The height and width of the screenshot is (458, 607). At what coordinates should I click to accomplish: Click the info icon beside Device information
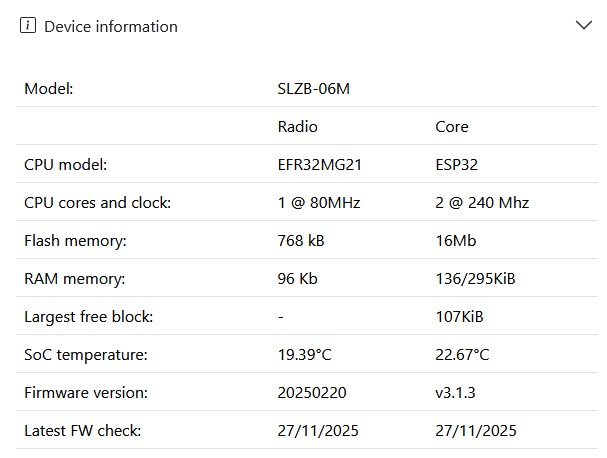(x=28, y=27)
